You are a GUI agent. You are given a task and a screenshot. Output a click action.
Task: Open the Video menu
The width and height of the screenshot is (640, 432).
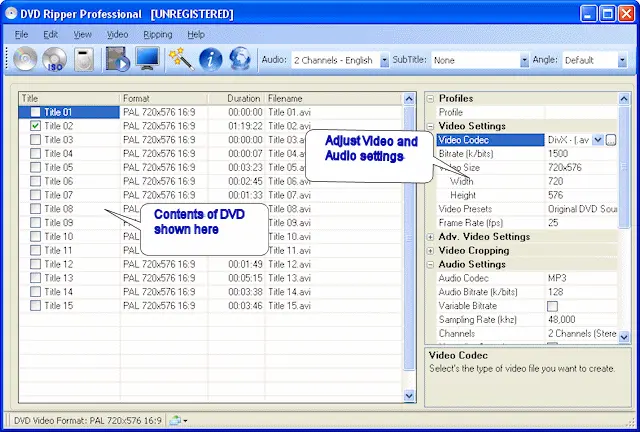click(118, 35)
